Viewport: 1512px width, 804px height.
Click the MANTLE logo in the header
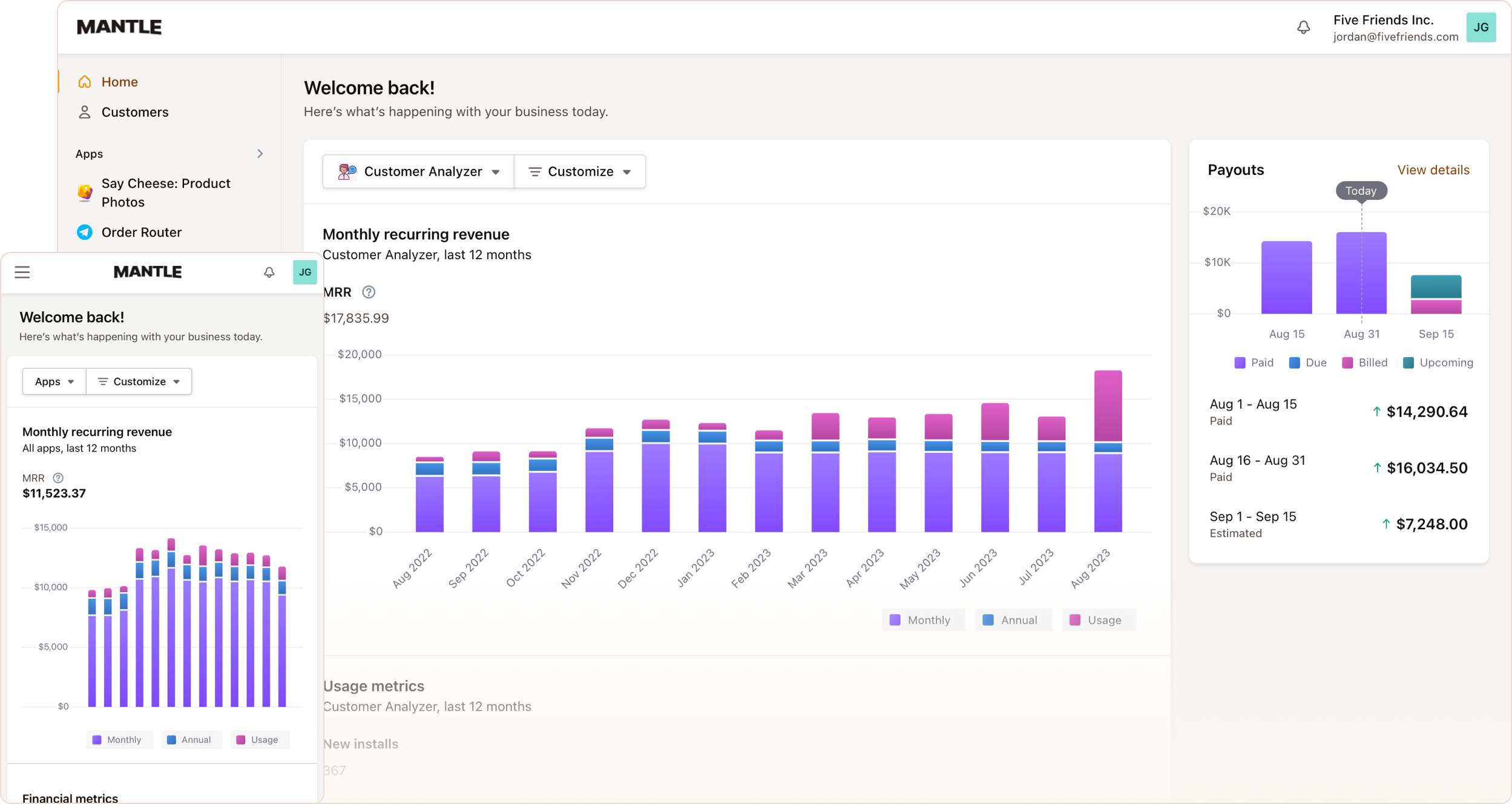[119, 27]
